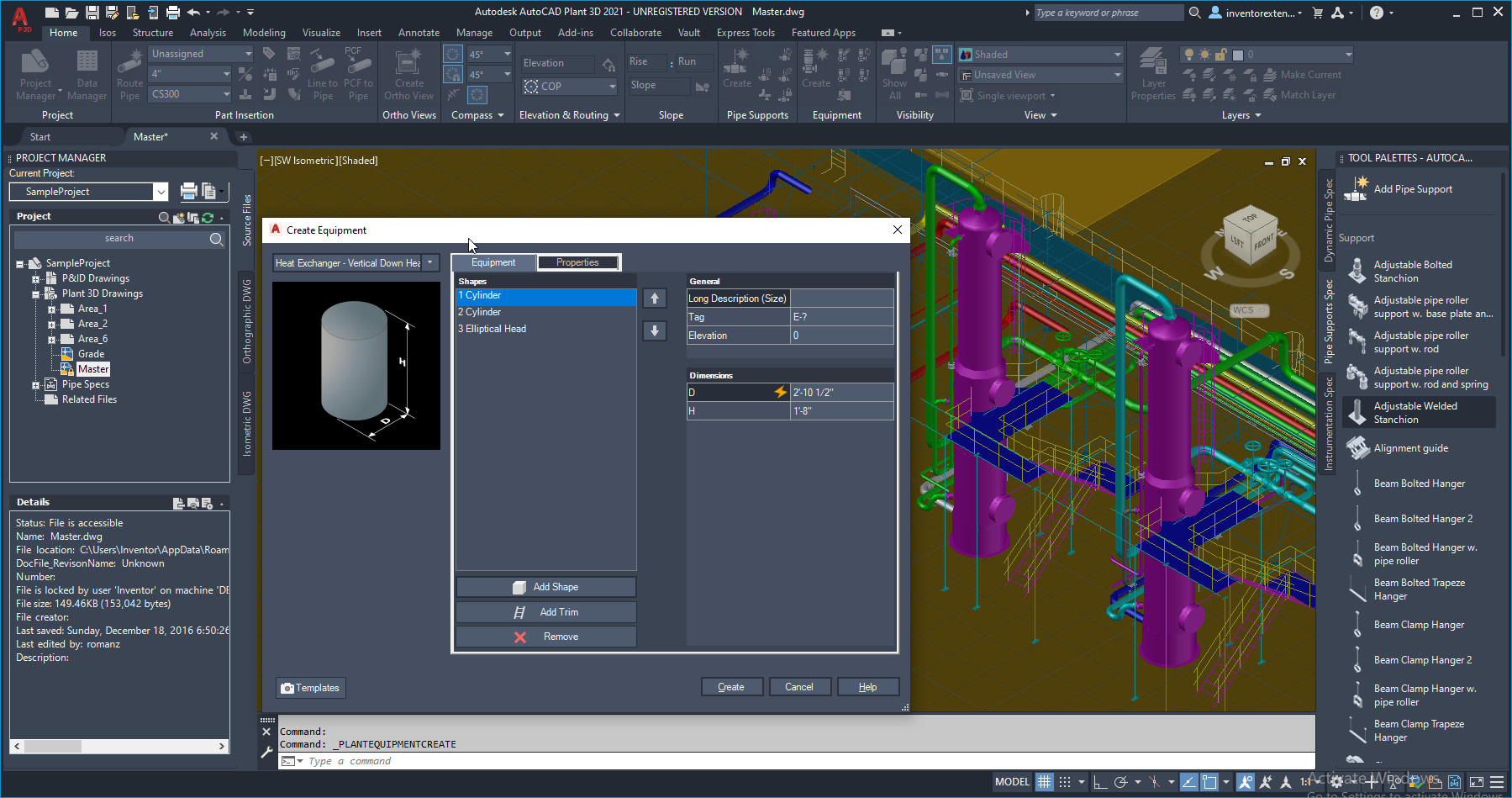Click the Undo arrow icon
Image resolution: width=1512 pixels, height=798 pixels.
coord(194,12)
